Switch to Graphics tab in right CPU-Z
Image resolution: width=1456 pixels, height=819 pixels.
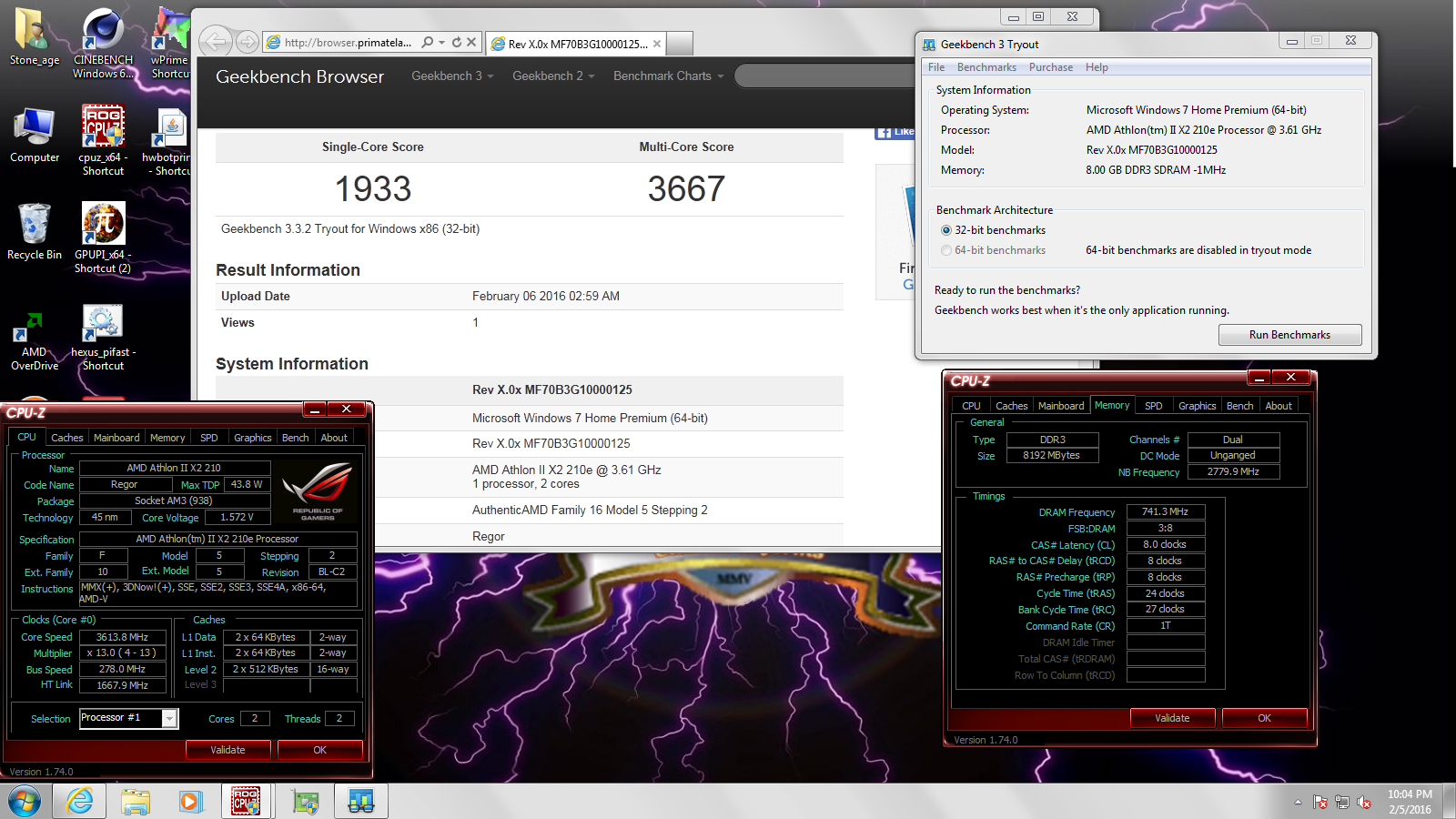(x=1197, y=406)
